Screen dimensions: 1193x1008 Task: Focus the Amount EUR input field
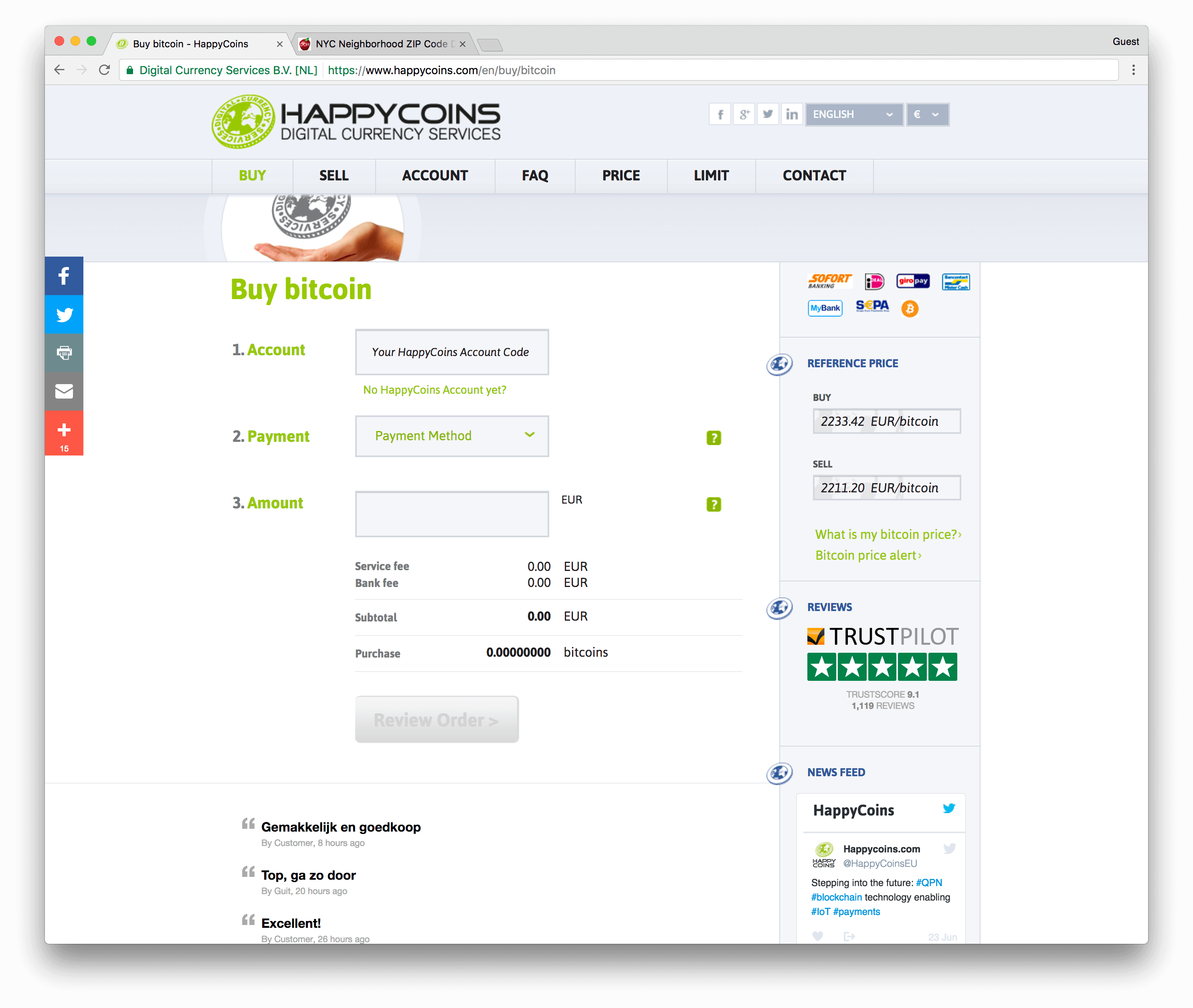[x=452, y=514]
